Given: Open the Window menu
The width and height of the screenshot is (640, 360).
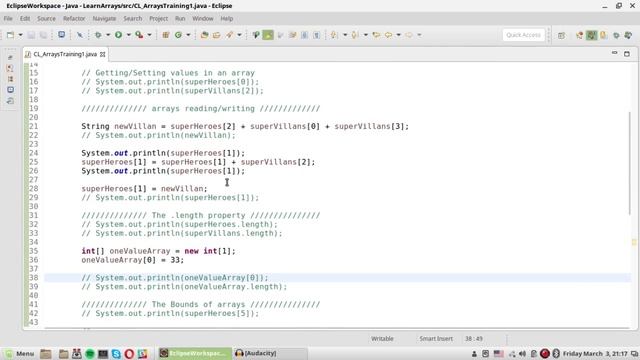Looking at the screenshot, I should 202,18.
